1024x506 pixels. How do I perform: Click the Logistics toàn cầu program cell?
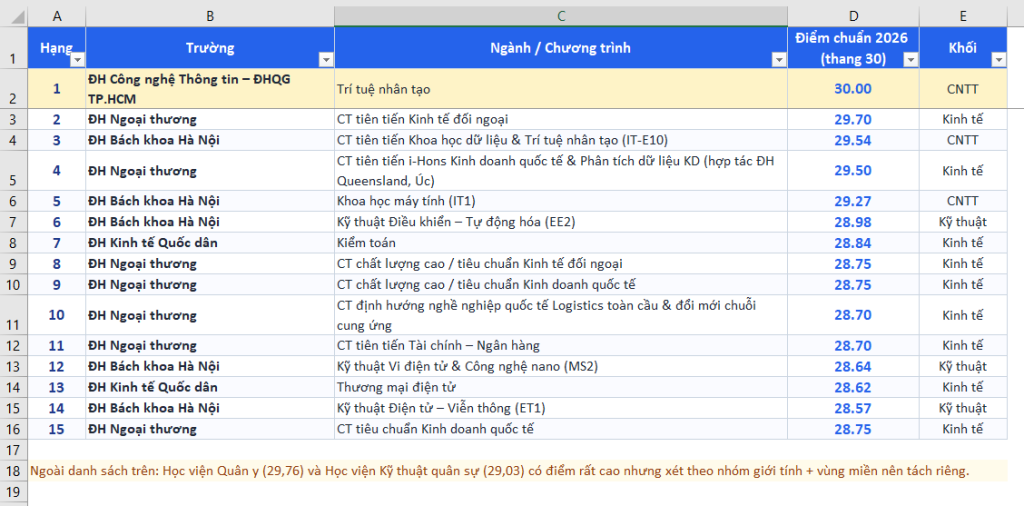(x=561, y=315)
